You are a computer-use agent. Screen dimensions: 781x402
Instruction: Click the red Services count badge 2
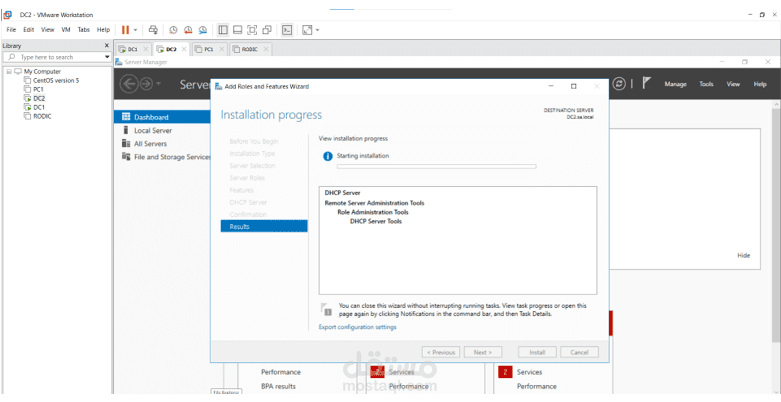pos(505,372)
